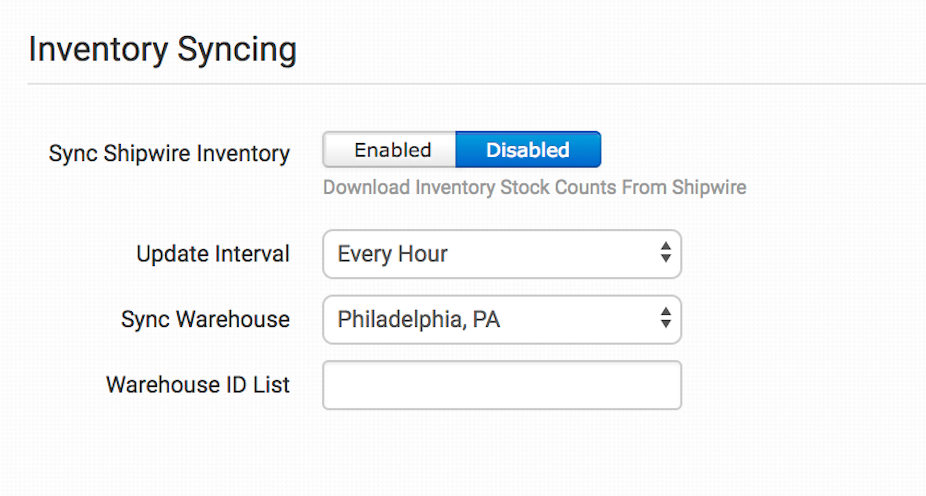Viewport: 926px width, 496px height.
Task: Click the Update Interval up-down arrows icon
Action: coord(665,254)
